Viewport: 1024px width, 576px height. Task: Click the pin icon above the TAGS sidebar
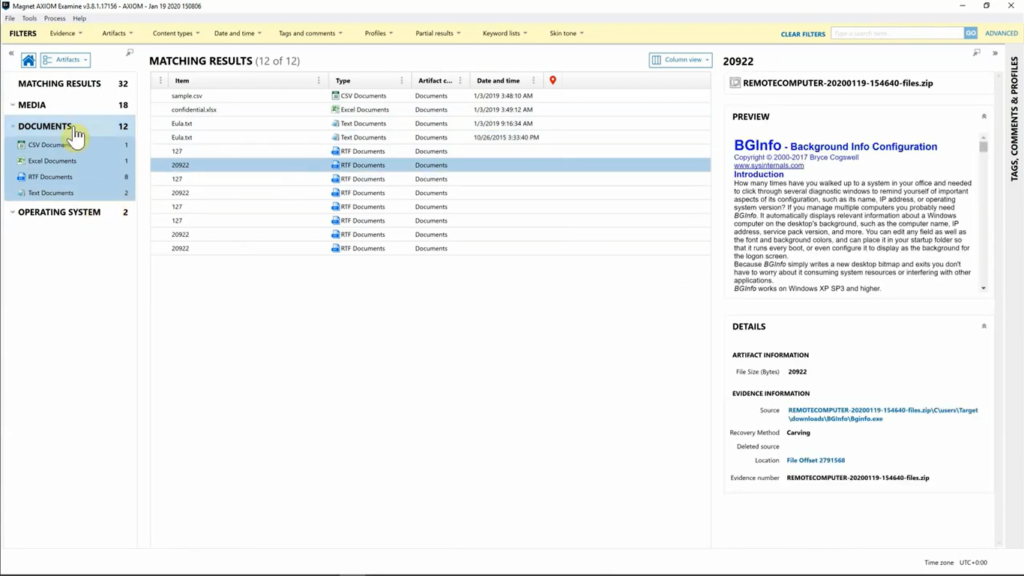(976, 53)
